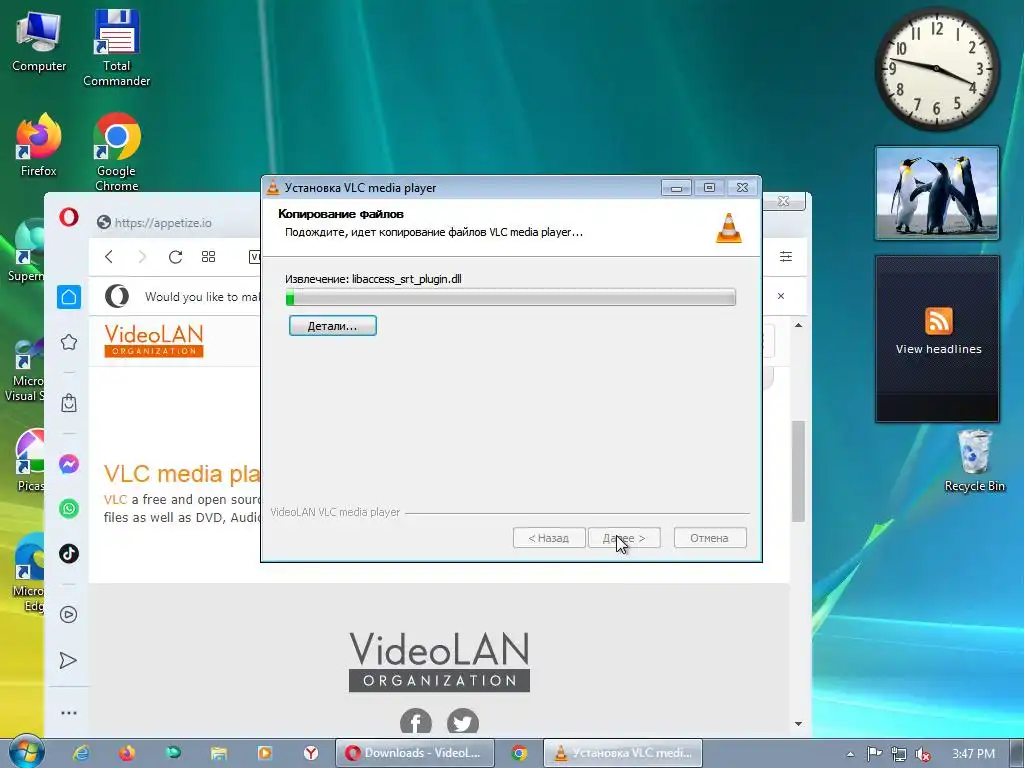Minimize the VLC installer window
Image resolution: width=1024 pixels, height=768 pixels.
coord(676,188)
